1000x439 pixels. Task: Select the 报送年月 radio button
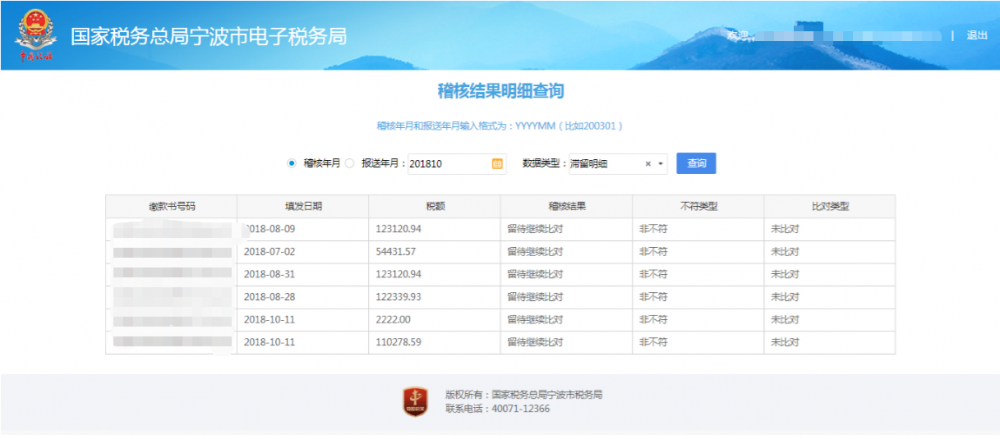pos(349,163)
